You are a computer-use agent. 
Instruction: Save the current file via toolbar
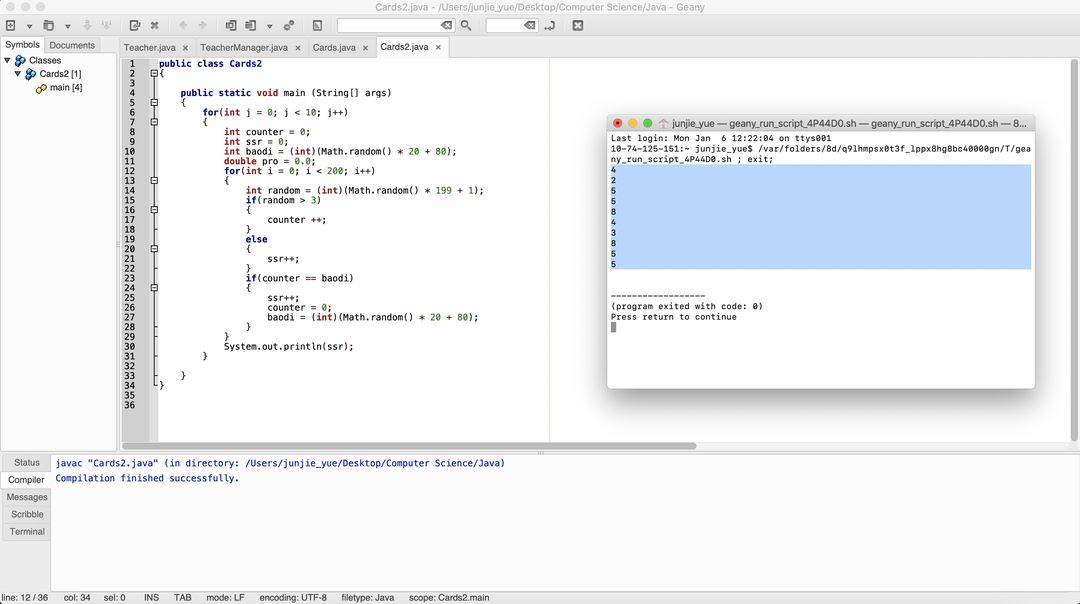[x=87, y=25]
